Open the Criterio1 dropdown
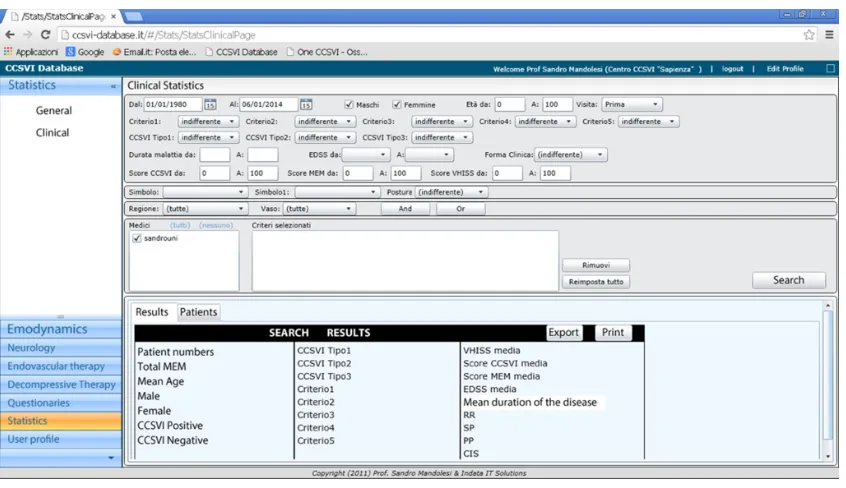The image size is (846, 488). pyautogui.click(x=208, y=121)
